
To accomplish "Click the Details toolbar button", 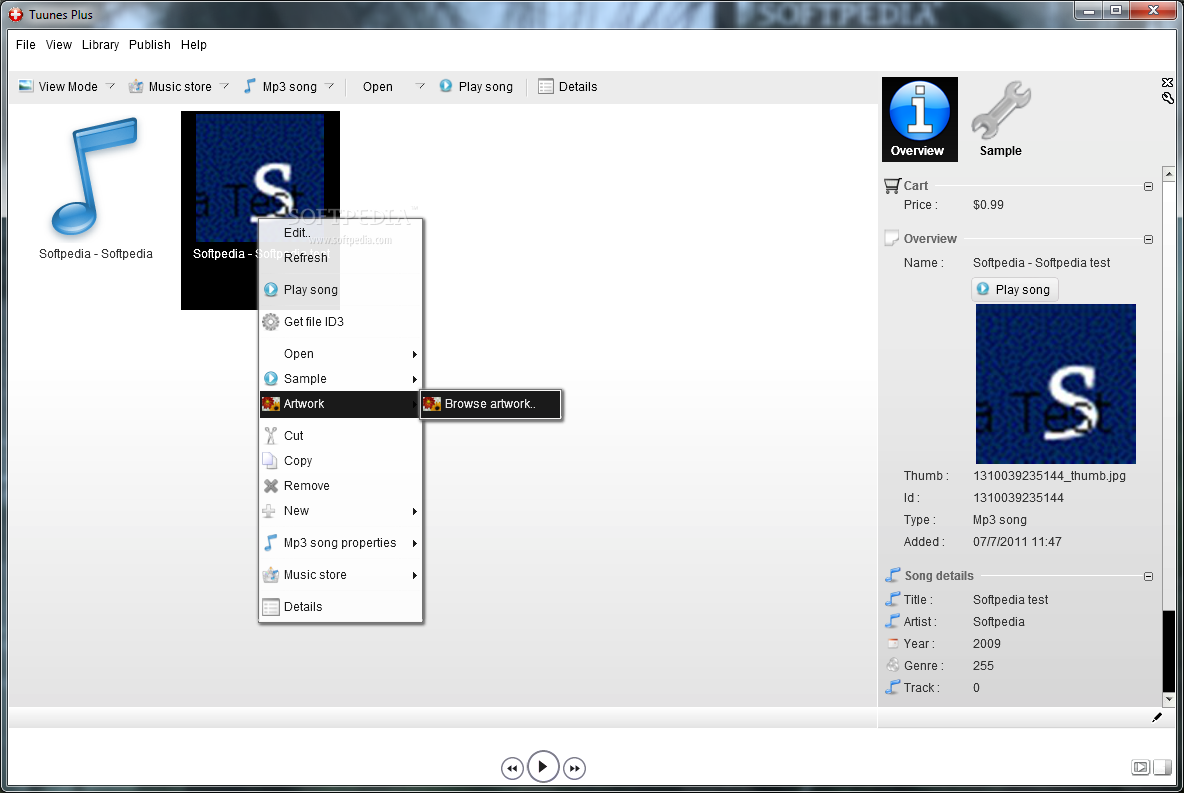I will 568,86.
